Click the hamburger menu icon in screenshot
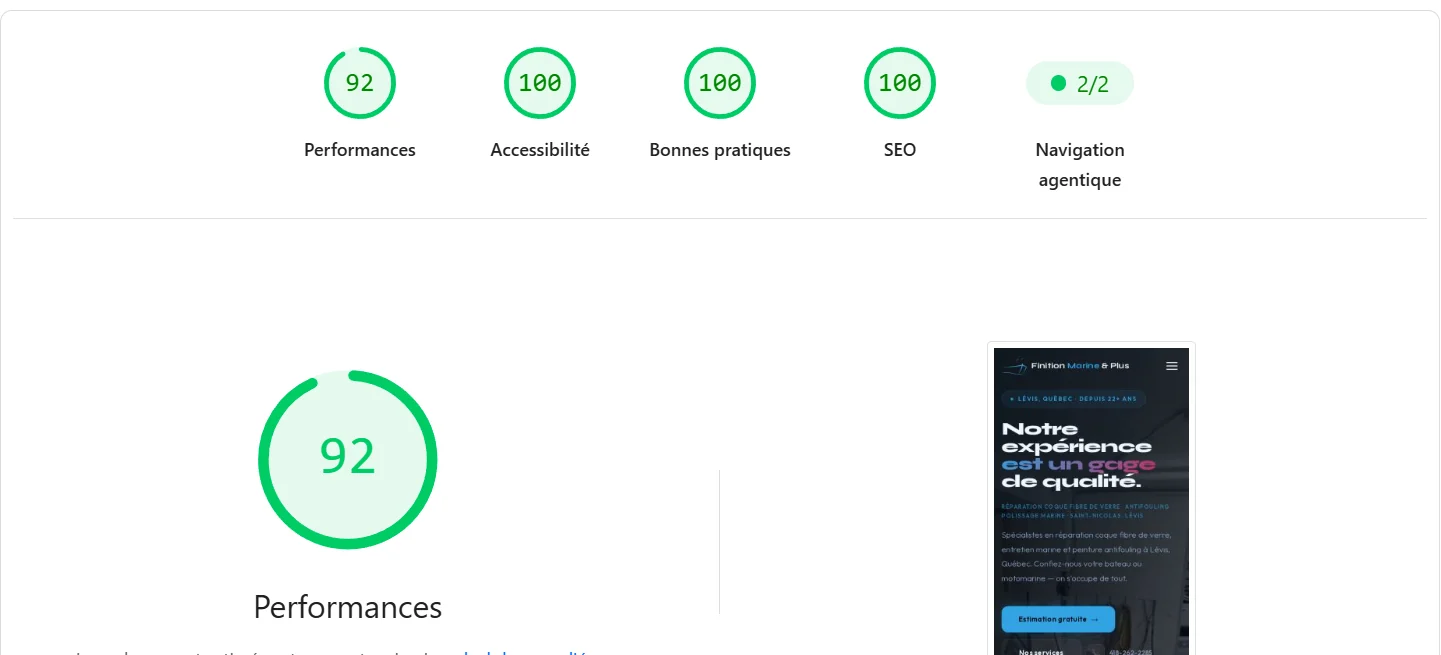Screen dimensions: 1441x655 tap(1172, 366)
